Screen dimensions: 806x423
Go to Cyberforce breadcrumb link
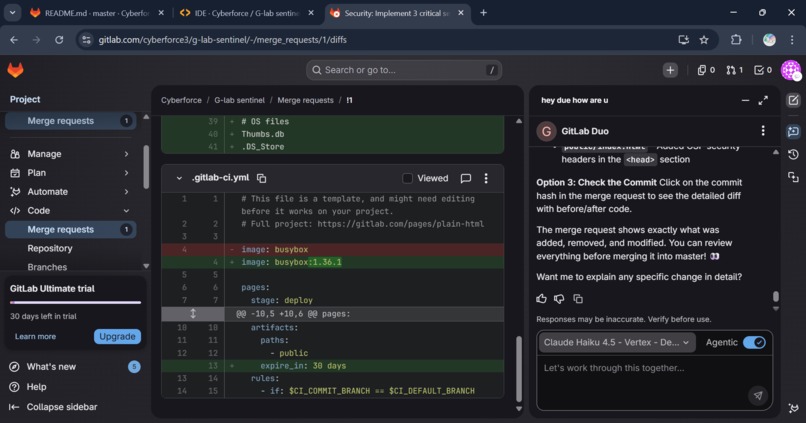[x=181, y=100]
